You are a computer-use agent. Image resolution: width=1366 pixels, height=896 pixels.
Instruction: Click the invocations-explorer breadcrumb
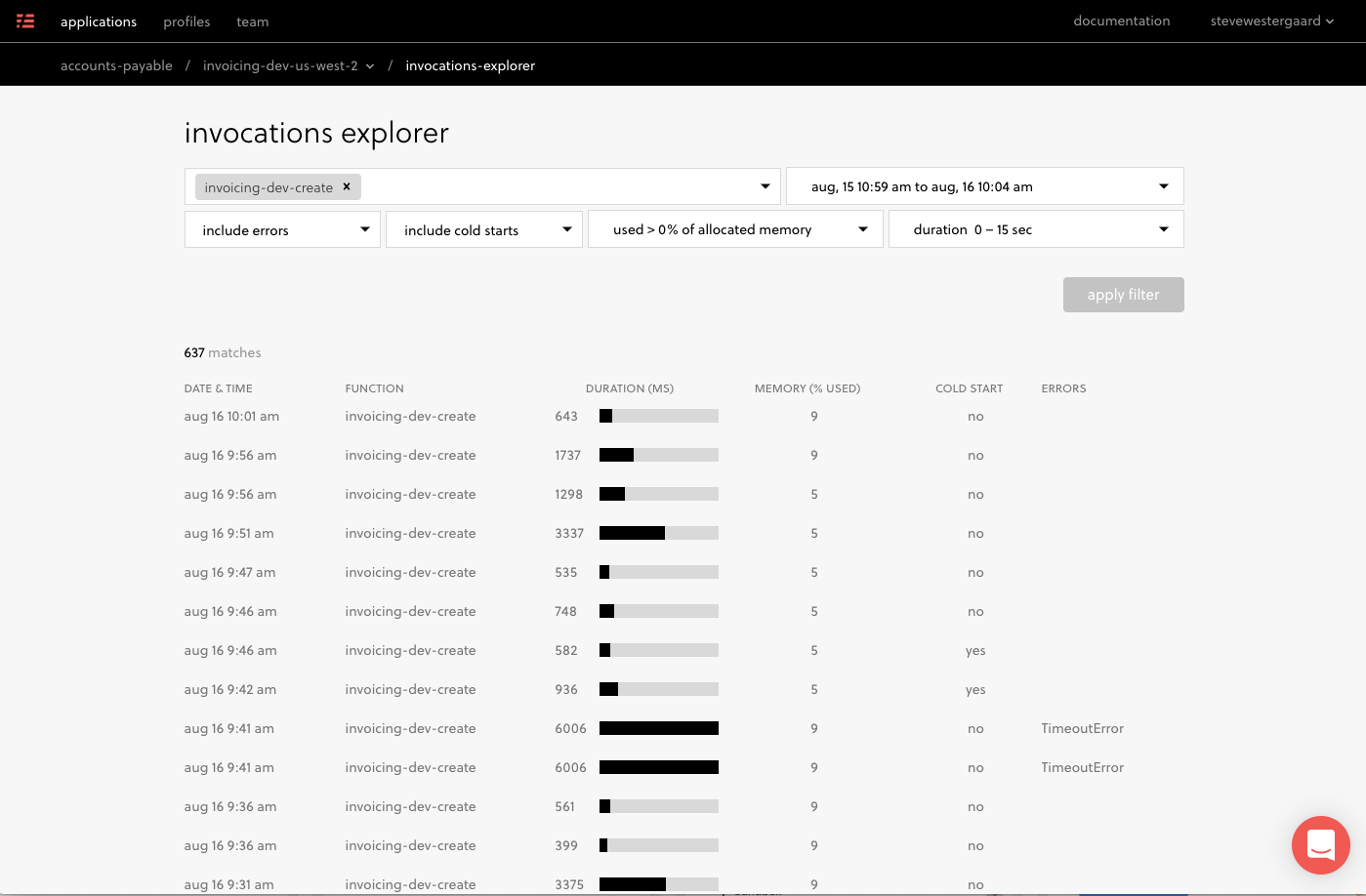click(x=471, y=65)
